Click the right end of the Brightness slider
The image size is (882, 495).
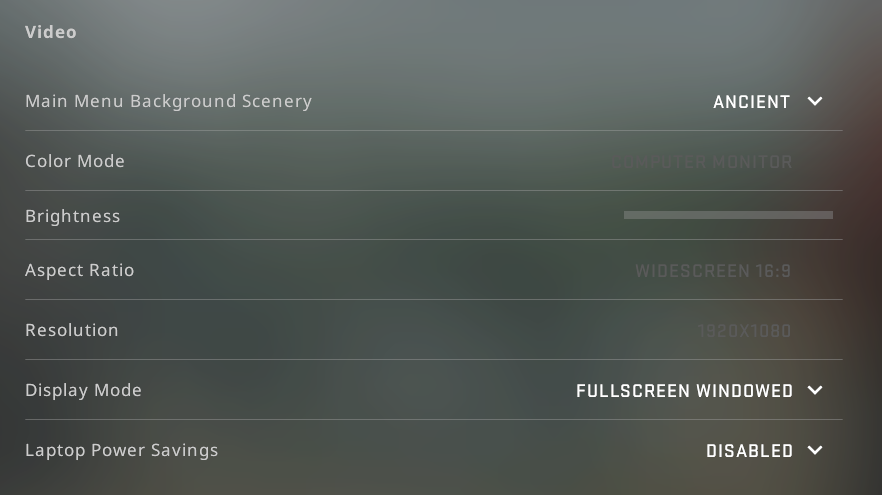(830, 215)
